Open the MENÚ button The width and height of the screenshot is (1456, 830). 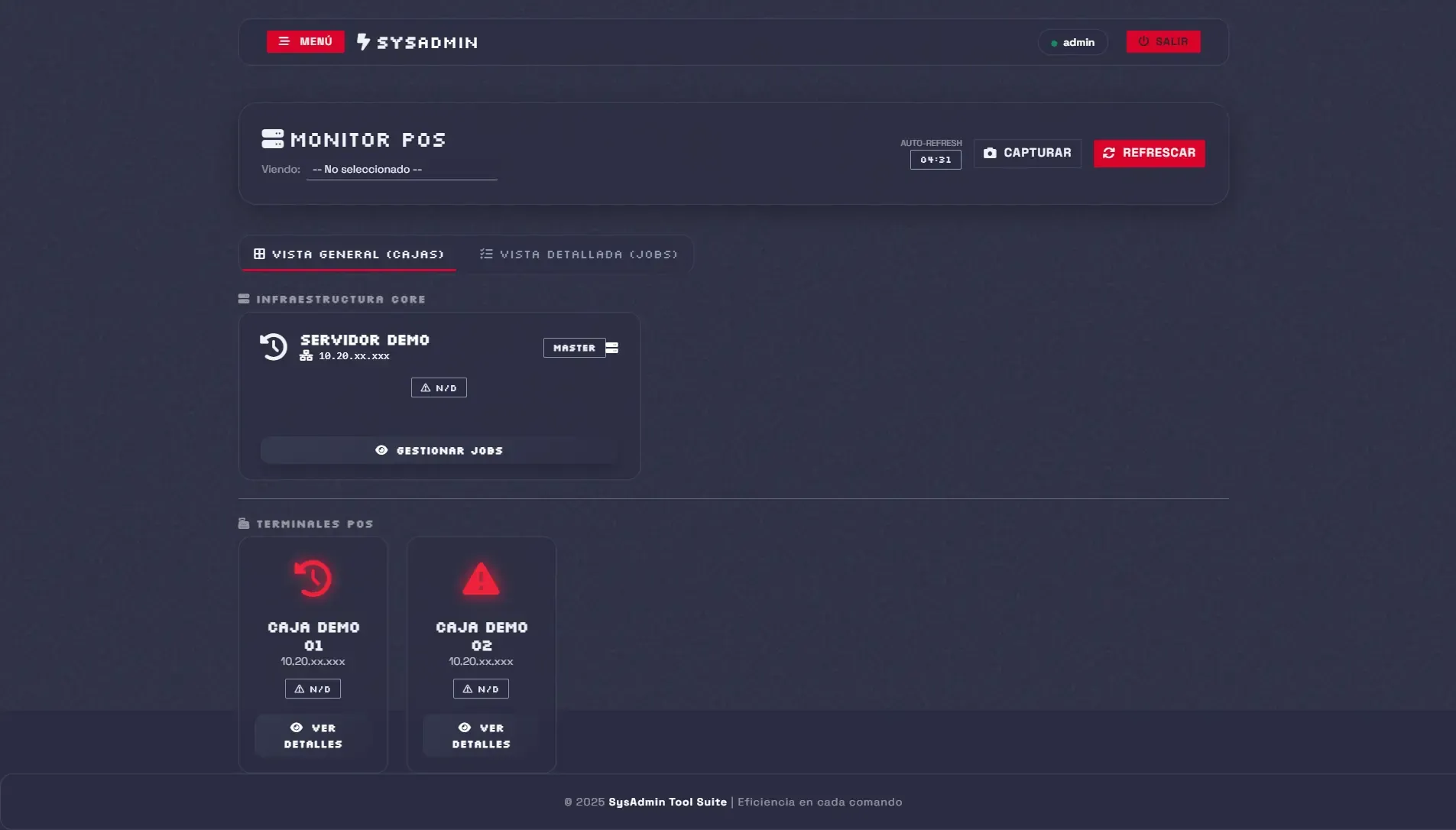tap(305, 41)
